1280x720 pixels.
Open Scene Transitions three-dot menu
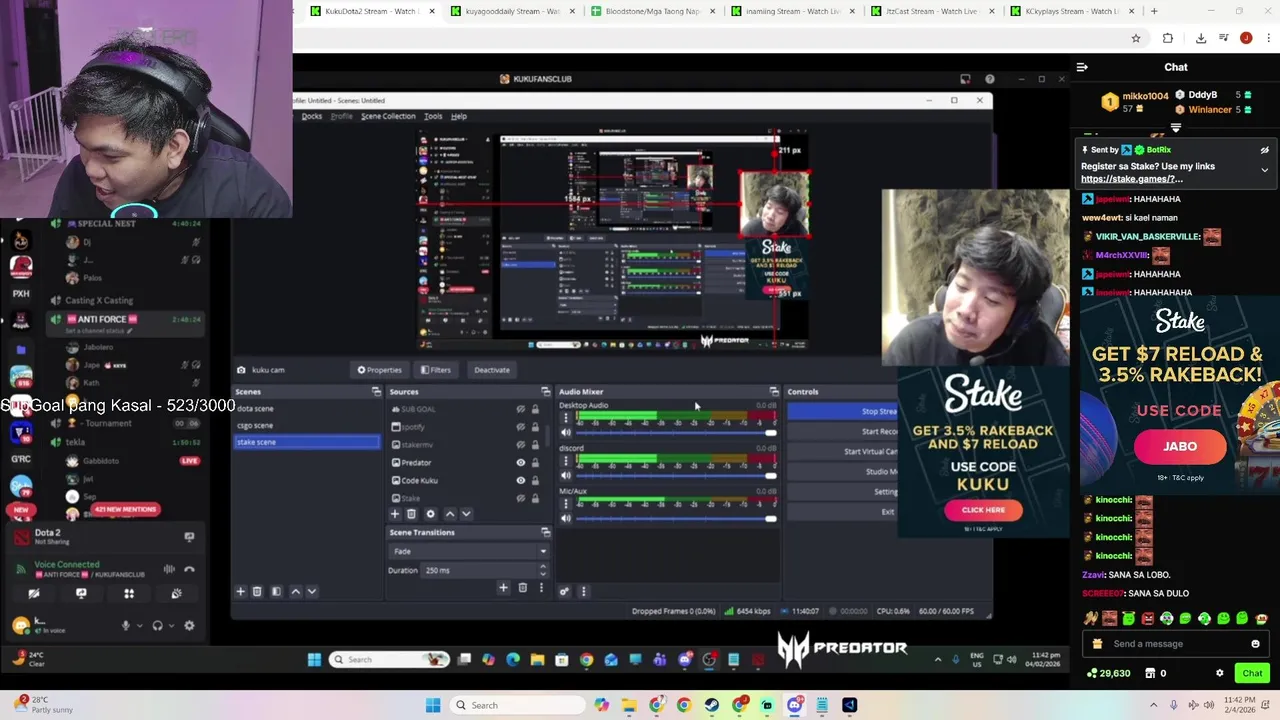click(541, 588)
